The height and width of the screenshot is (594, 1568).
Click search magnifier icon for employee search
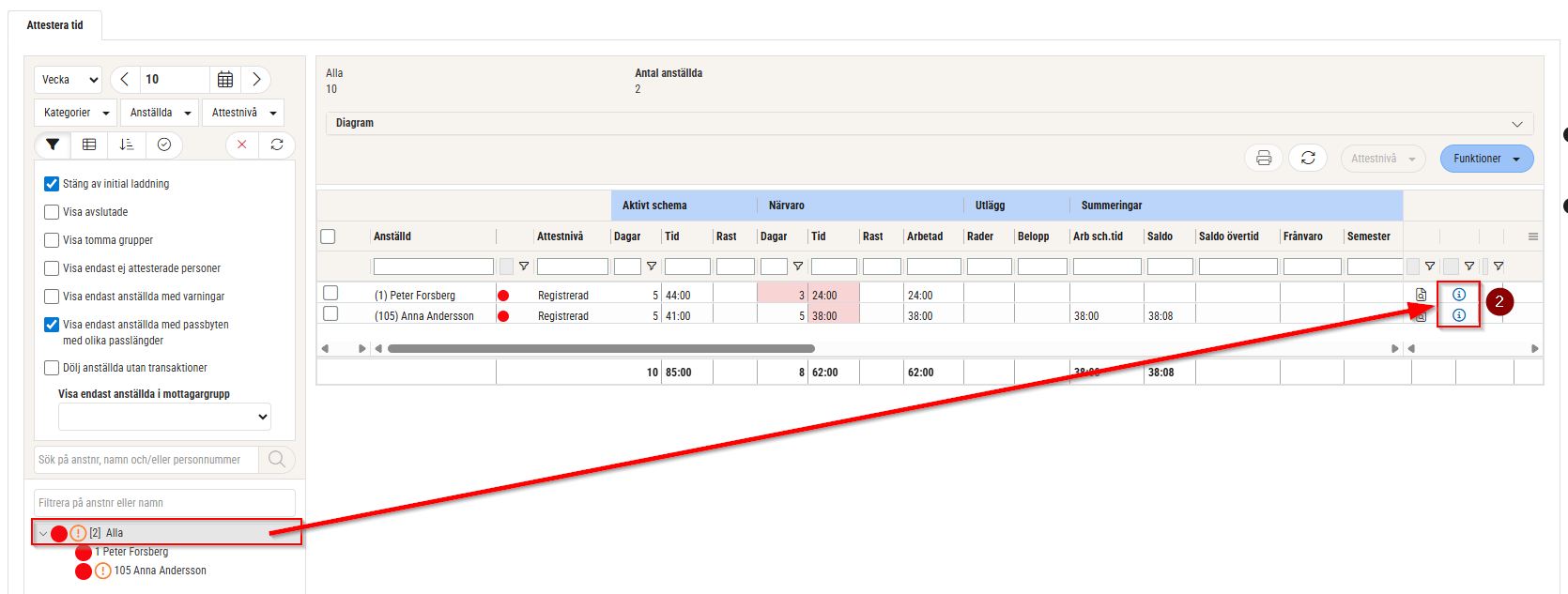(x=277, y=460)
